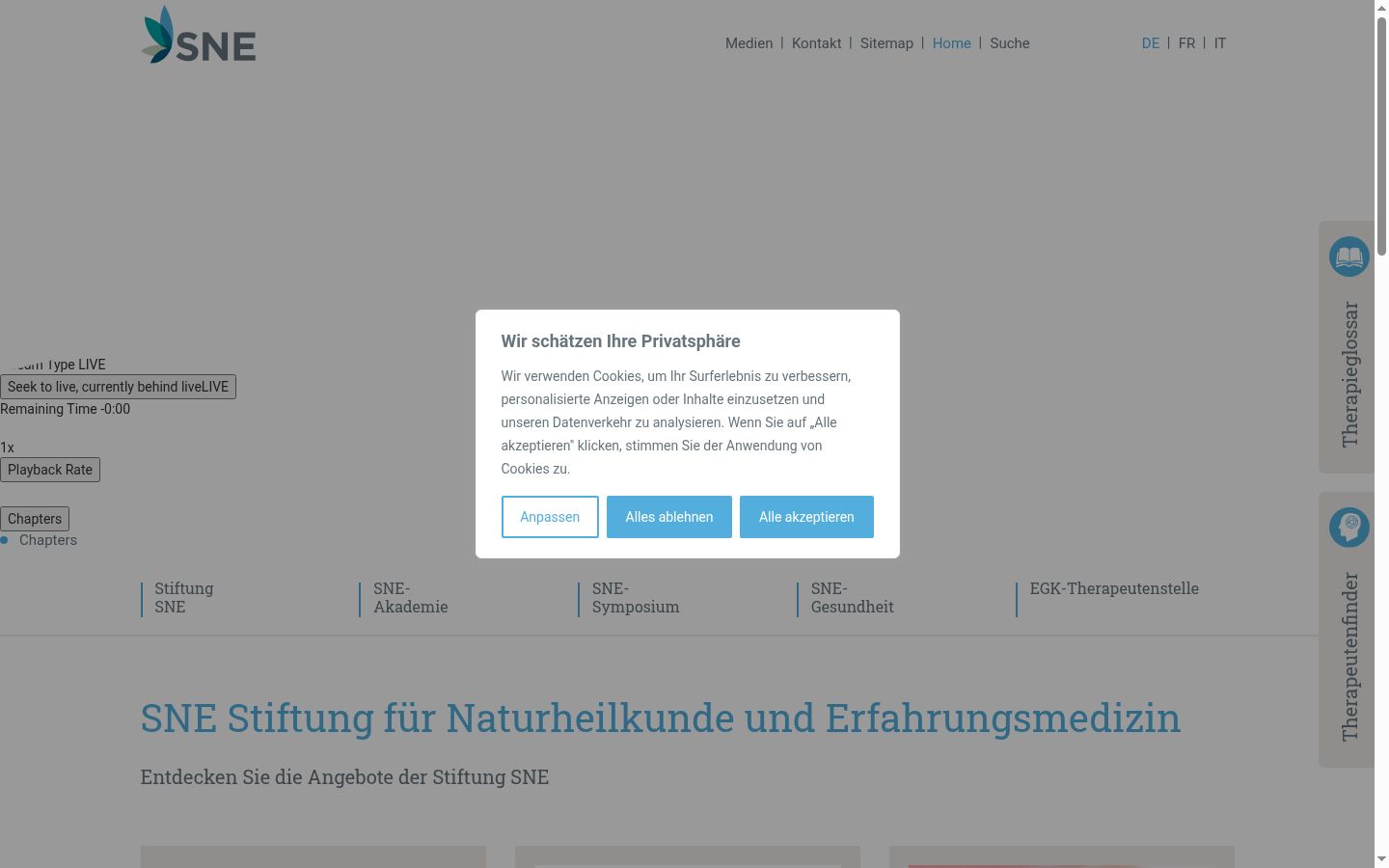Click Alle akzeptieren button
The height and width of the screenshot is (868, 1389).
coord(806,517)
